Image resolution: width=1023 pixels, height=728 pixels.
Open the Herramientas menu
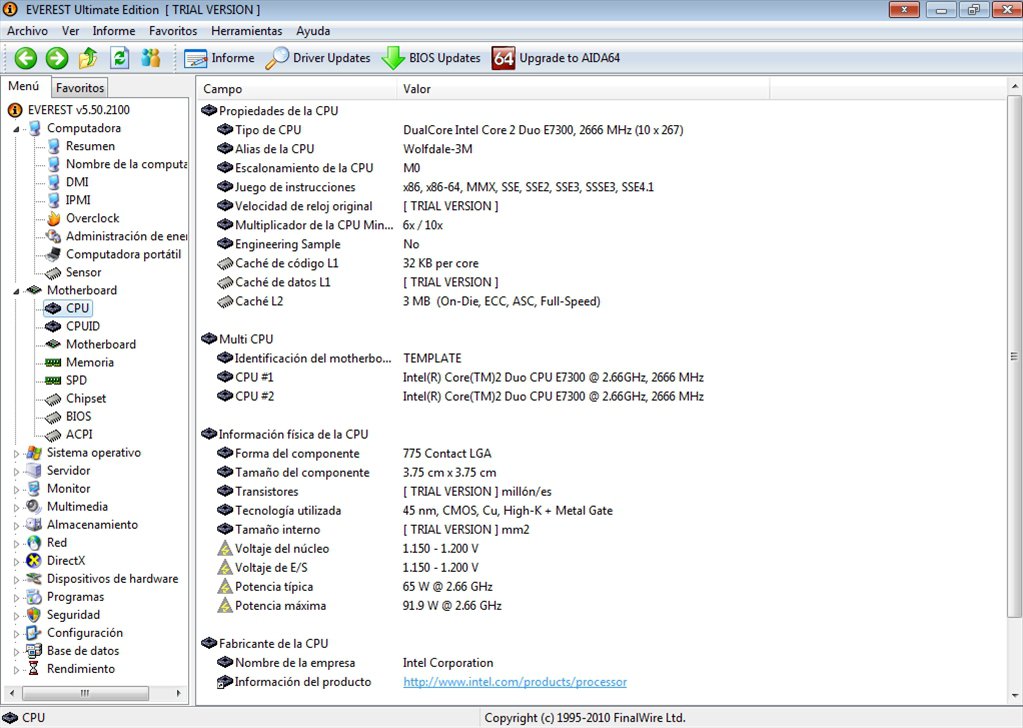click(247, 31)
